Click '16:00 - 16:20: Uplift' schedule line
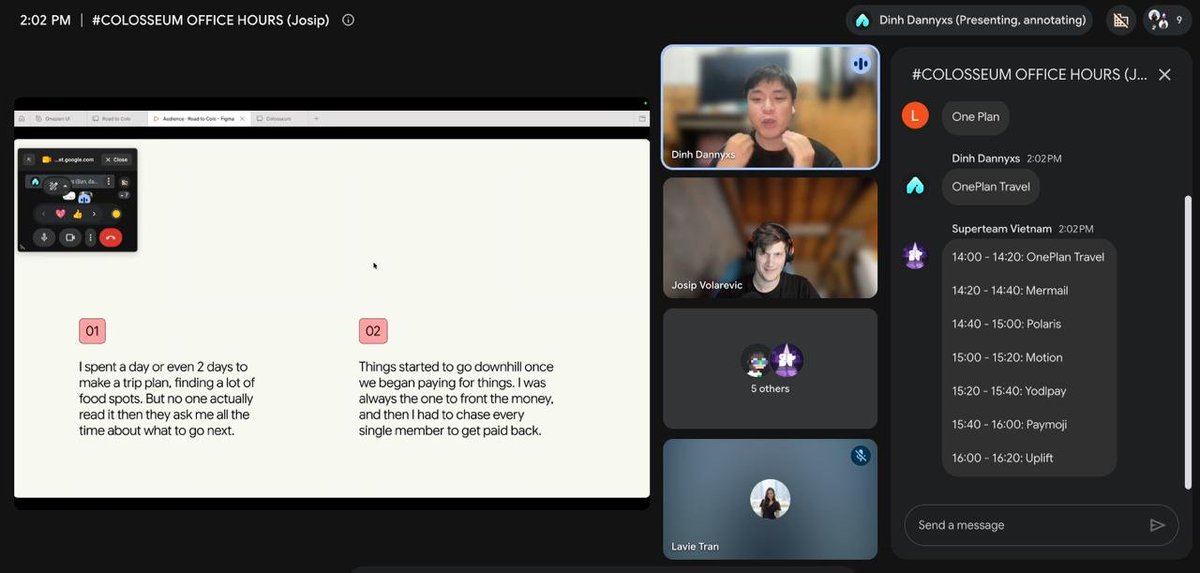Screen dimensions: 1200x573 [1002, 458]
